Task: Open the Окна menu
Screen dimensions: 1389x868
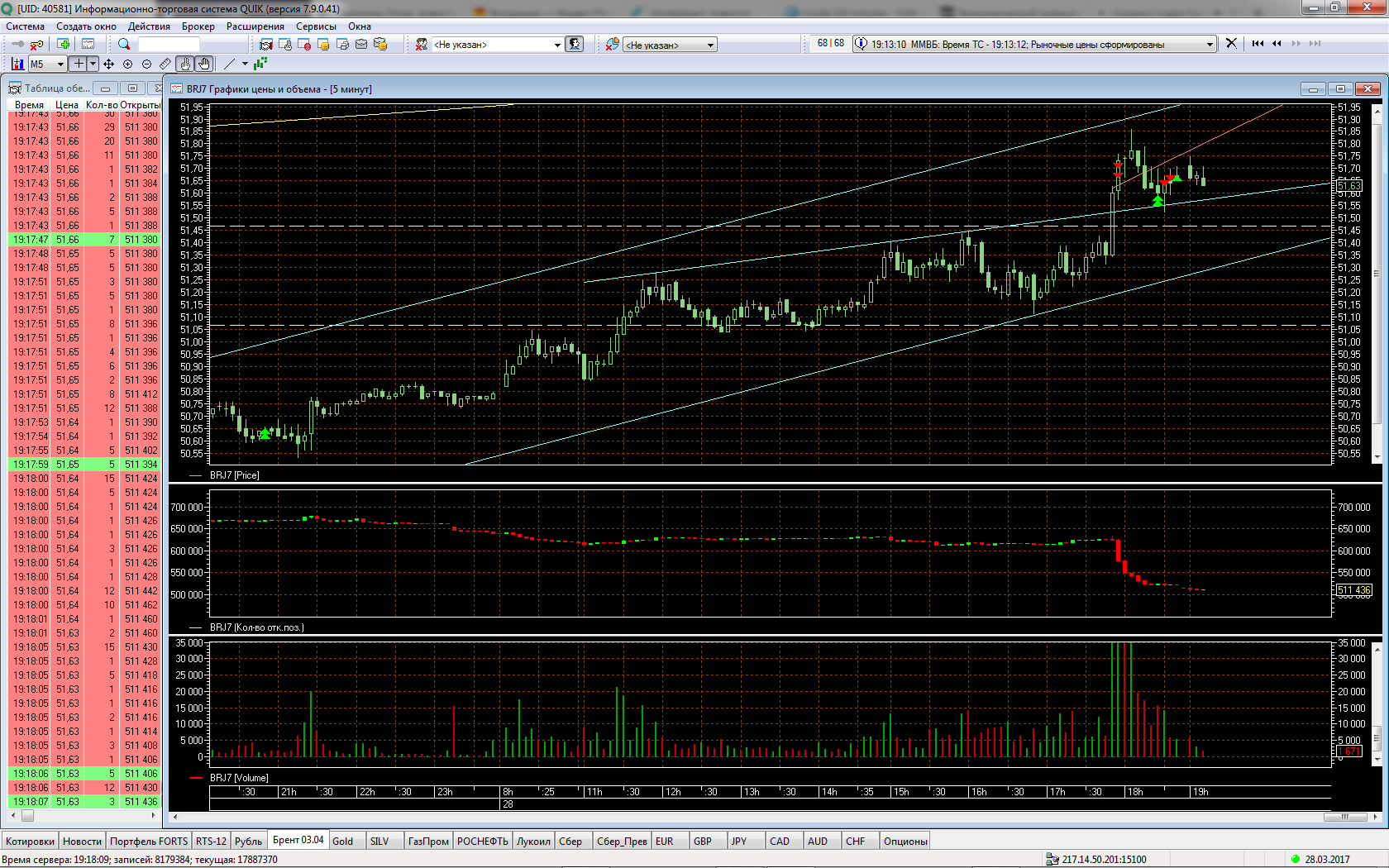Action: [360, 26]
